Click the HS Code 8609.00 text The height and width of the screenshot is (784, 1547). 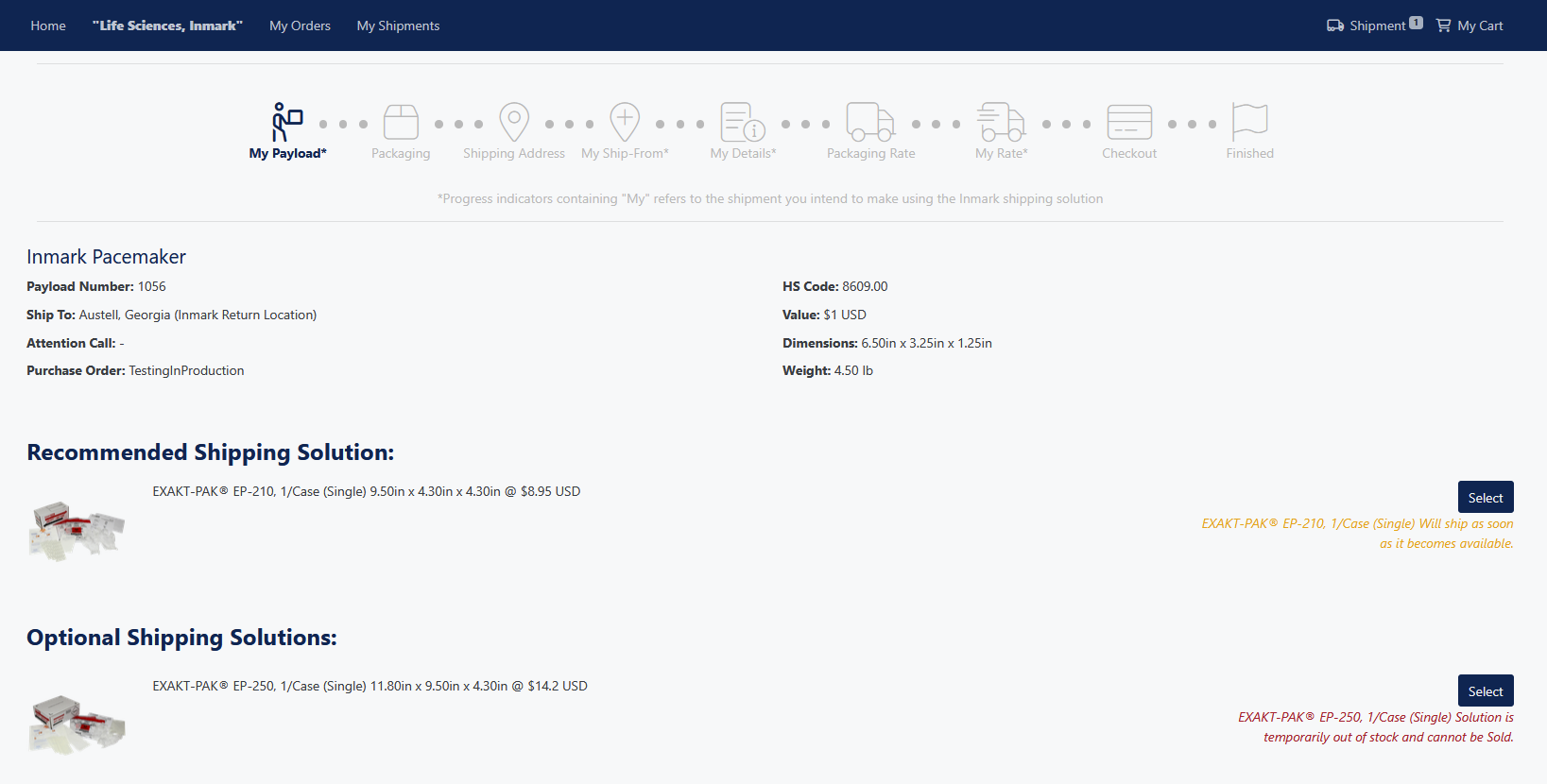[834, 286]
